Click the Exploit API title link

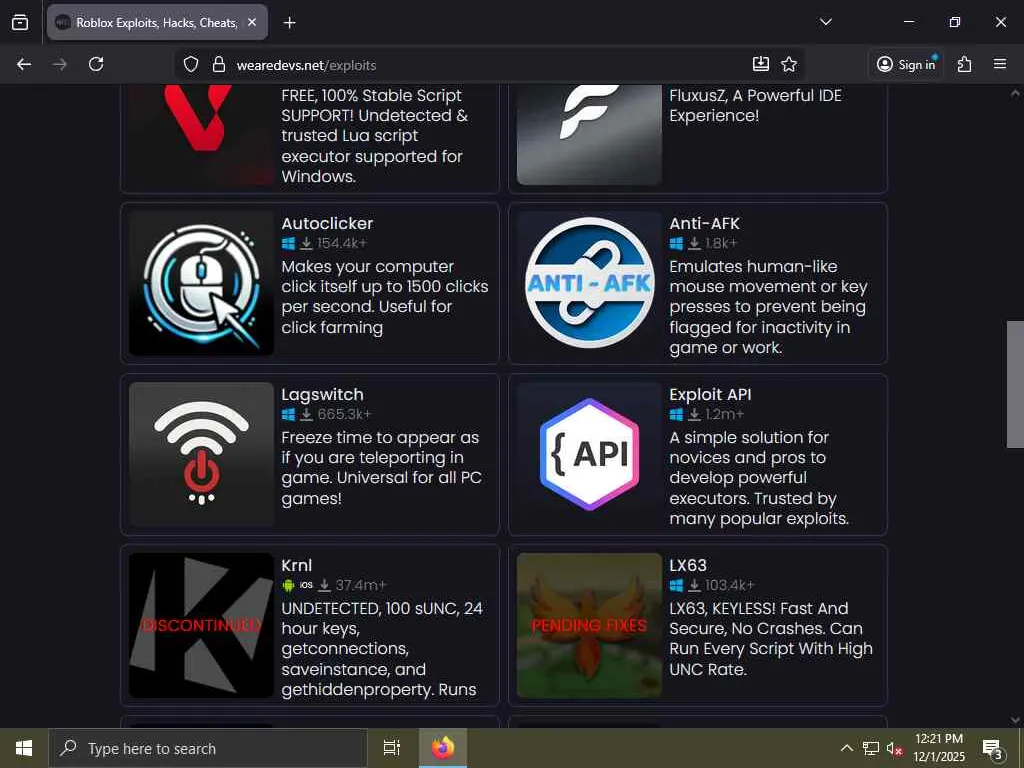(x=711, y=394)
